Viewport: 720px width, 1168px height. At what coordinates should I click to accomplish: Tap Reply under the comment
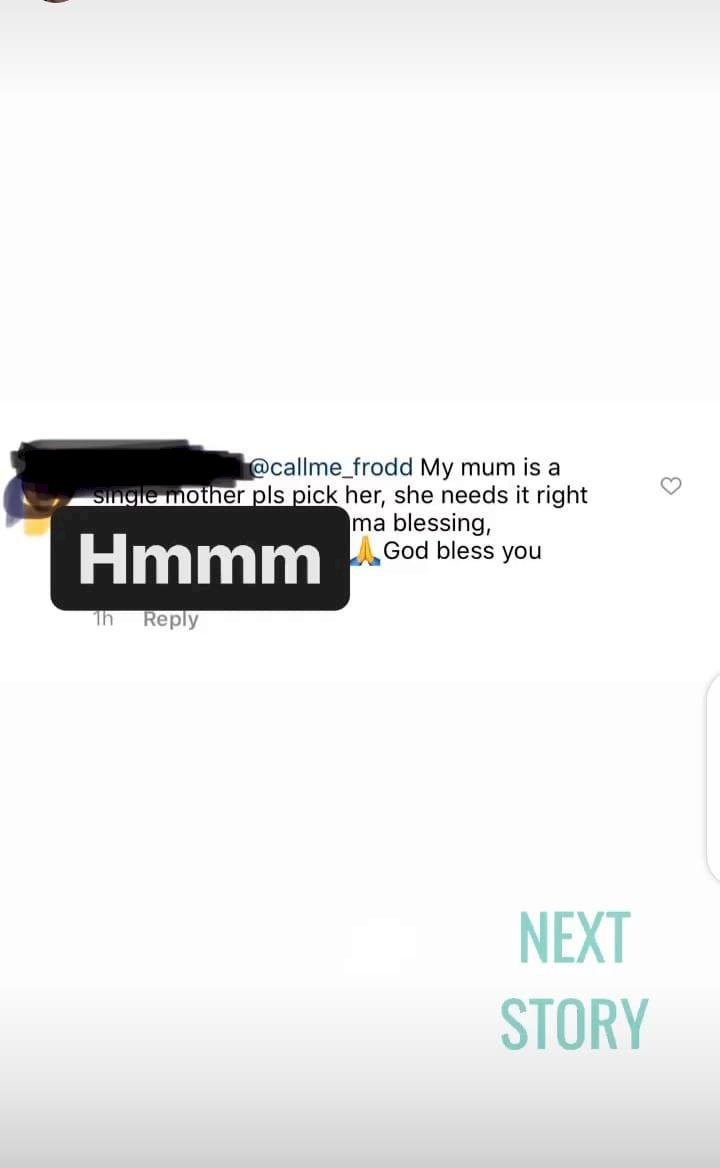[x=171, y=619]
